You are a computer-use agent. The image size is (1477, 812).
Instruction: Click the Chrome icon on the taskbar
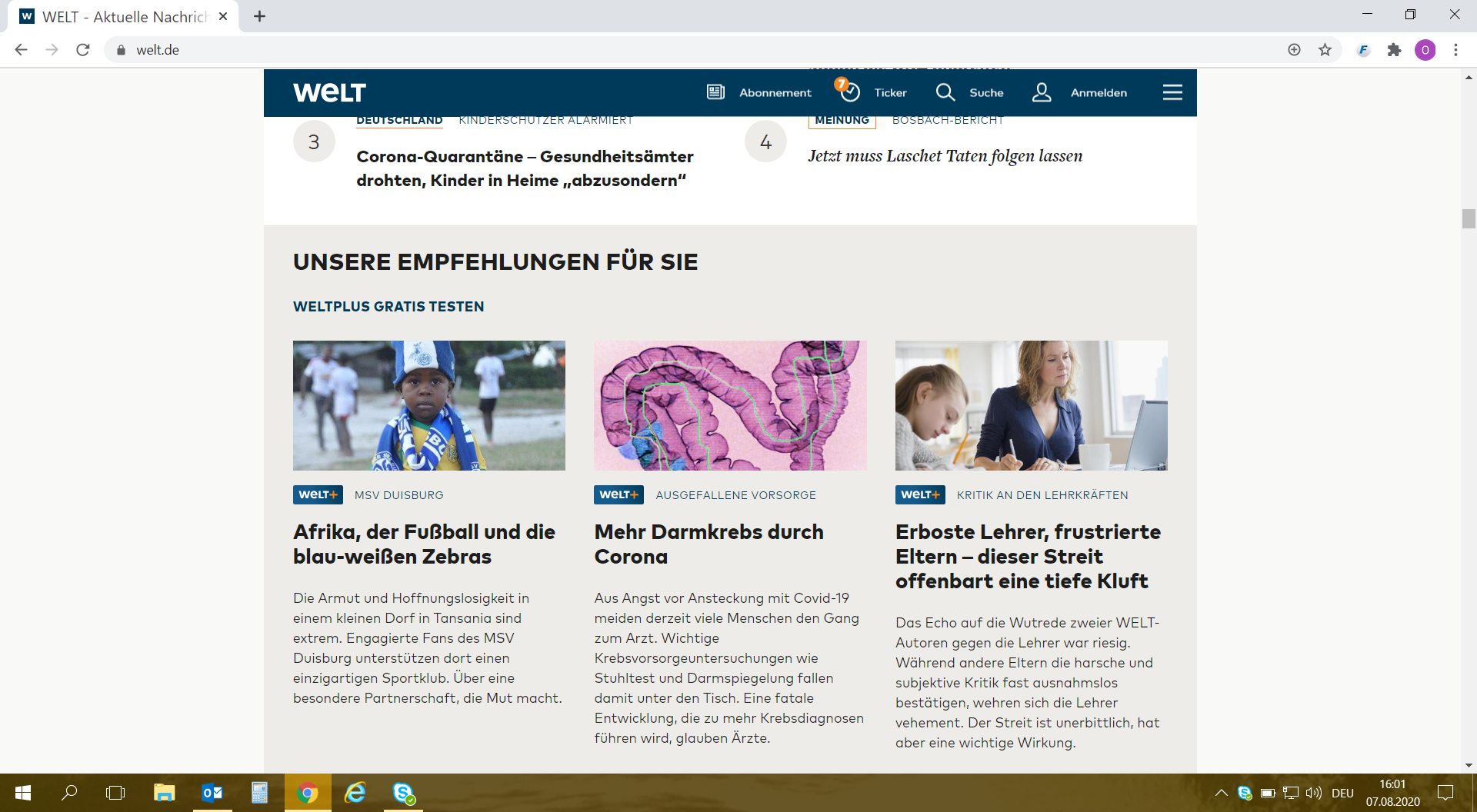pos(308,793)
